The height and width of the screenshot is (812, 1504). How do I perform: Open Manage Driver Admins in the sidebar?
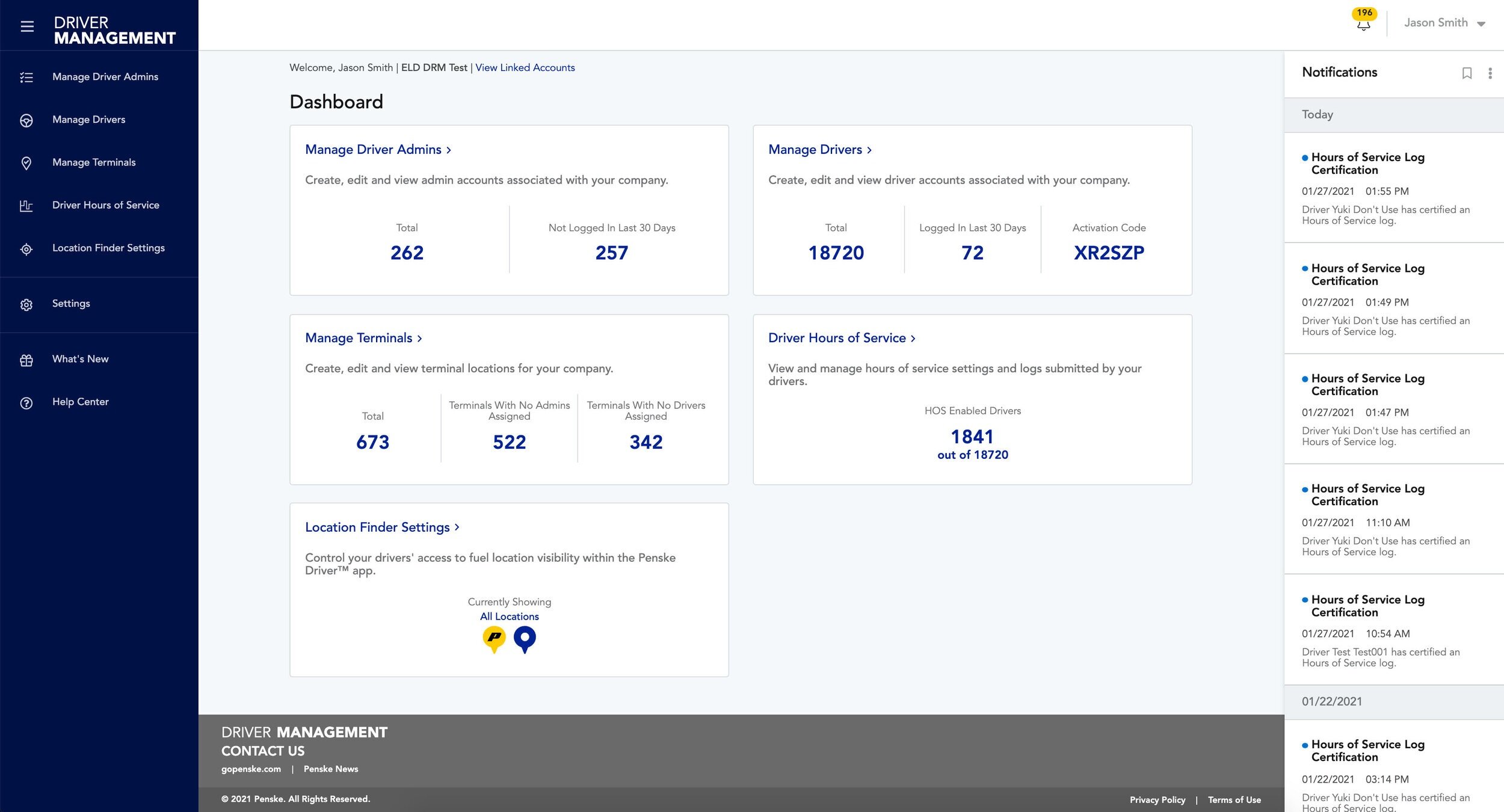tap(105, 77)
